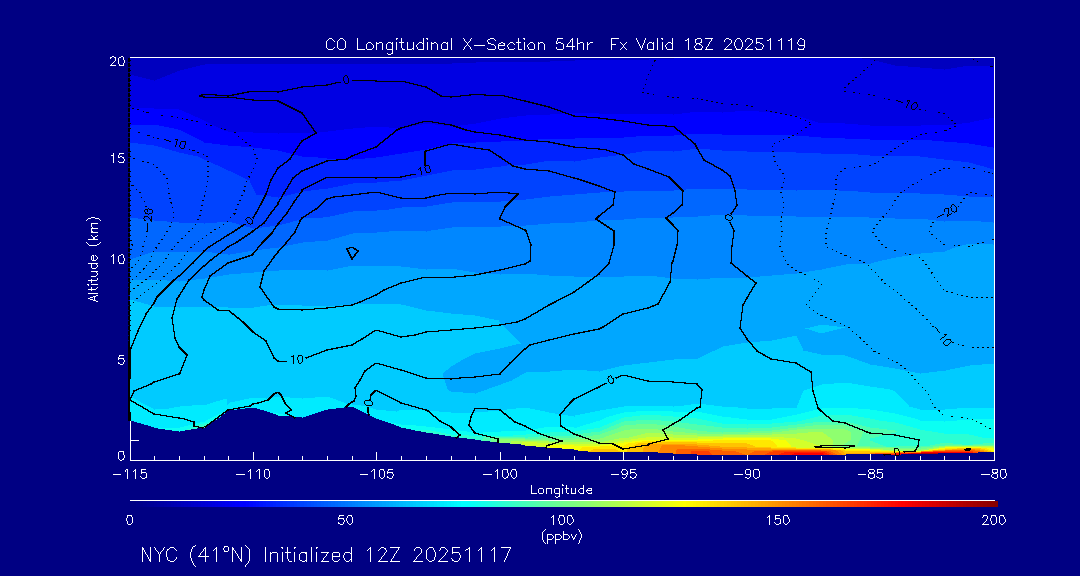Screen dimensions: 1080x576
Task: Click the 20 km altitude tick label
Action: coord(116,61)
